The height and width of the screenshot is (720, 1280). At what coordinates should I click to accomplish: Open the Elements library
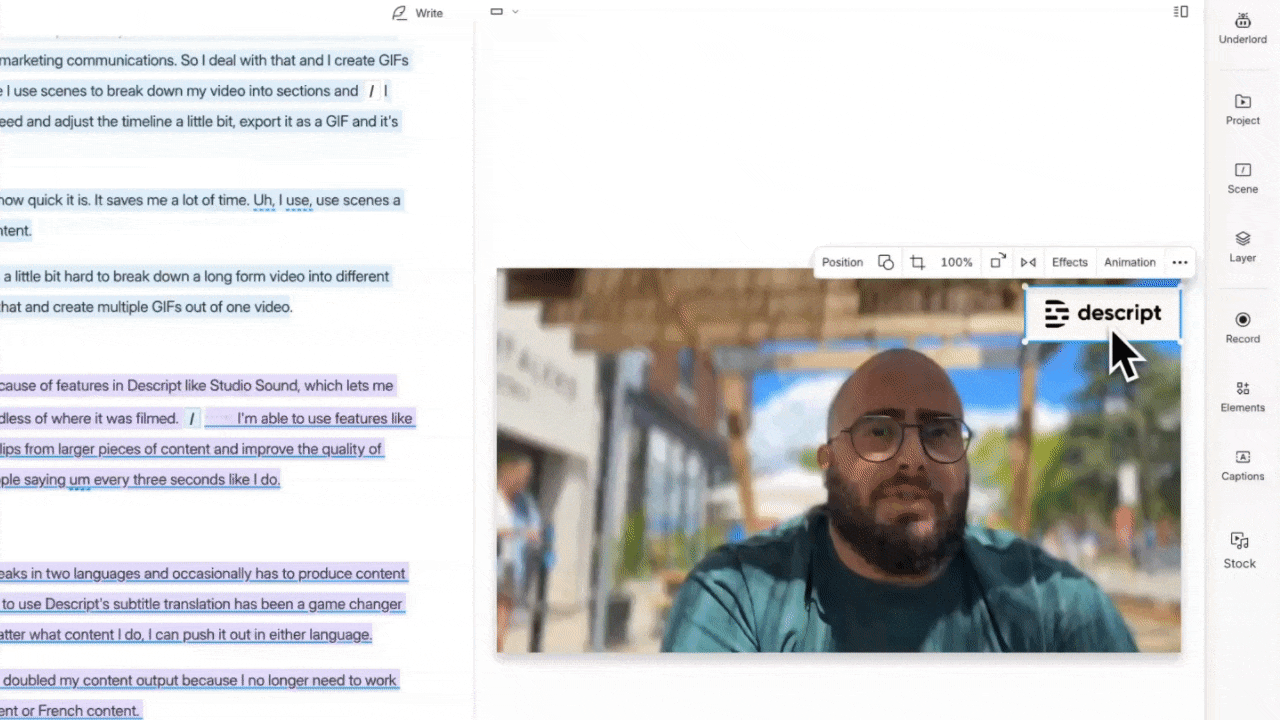coord(1242,395)
